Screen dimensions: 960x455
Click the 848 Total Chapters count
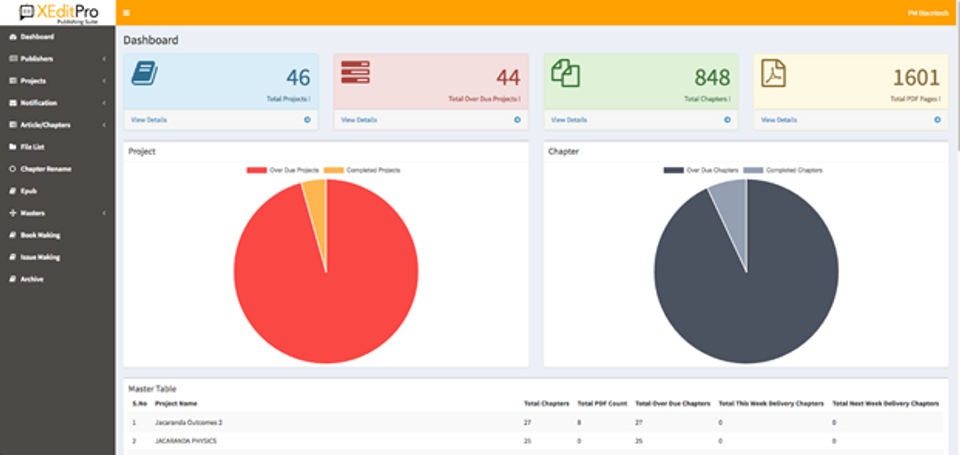(x=712, y=78)
